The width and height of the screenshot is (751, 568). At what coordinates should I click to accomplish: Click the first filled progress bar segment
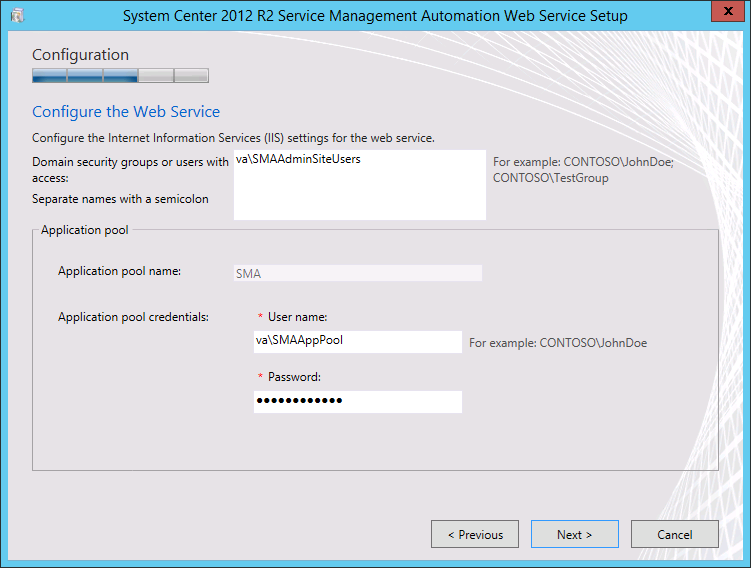point(50,76)
